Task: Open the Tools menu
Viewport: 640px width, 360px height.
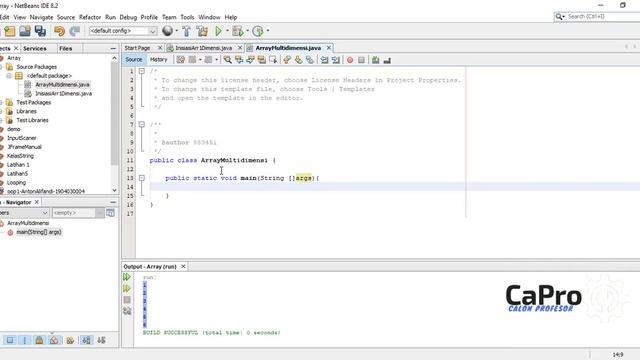Action: 187,17
